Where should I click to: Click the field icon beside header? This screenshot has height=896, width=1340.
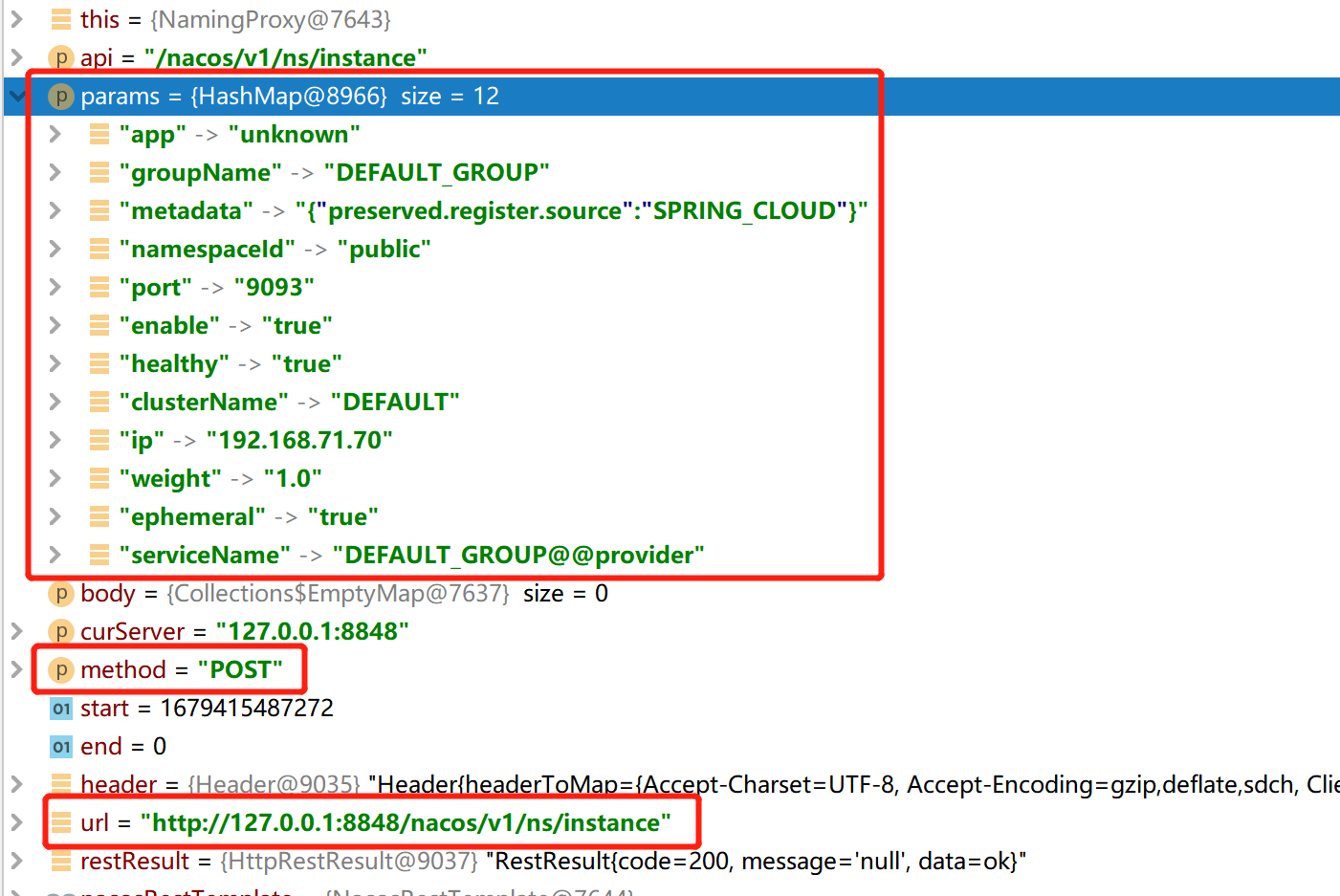(x=61, y=784)
